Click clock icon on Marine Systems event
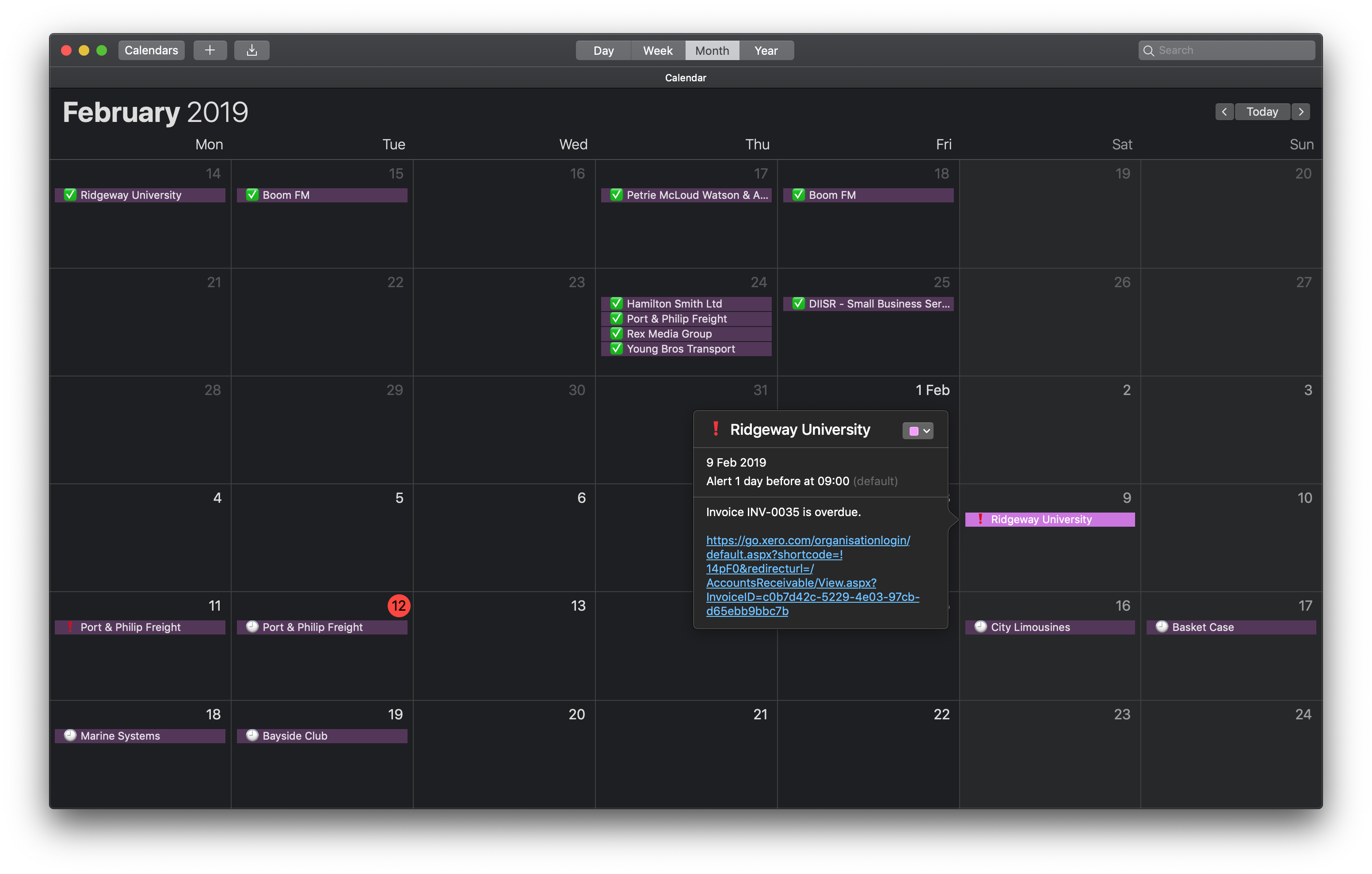The width and height of the screenshot is (1372, 874). 70,735
